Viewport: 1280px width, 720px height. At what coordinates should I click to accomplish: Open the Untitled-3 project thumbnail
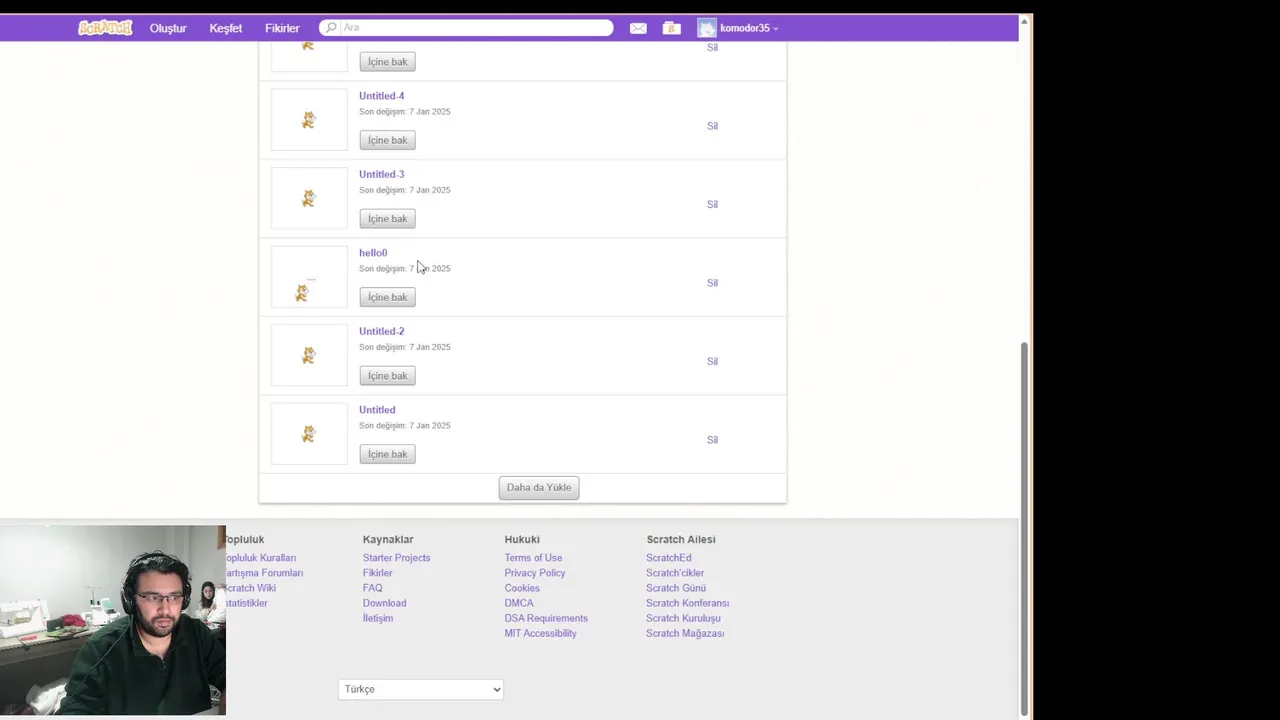[x=309, y=198]
